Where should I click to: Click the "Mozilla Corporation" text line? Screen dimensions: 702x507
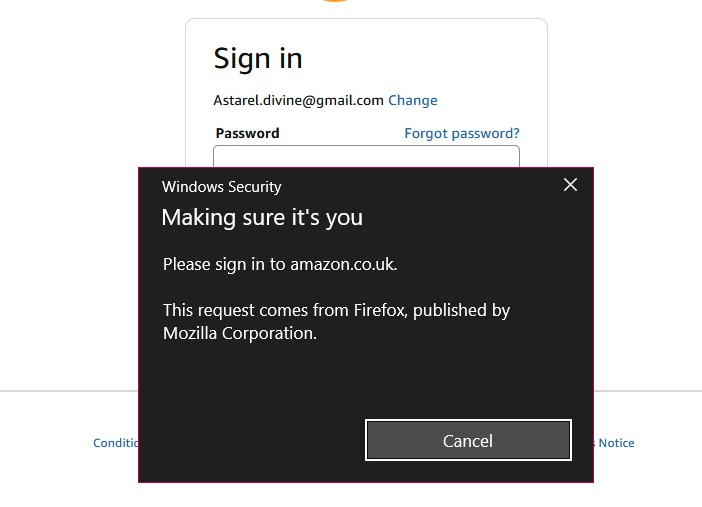239,334
